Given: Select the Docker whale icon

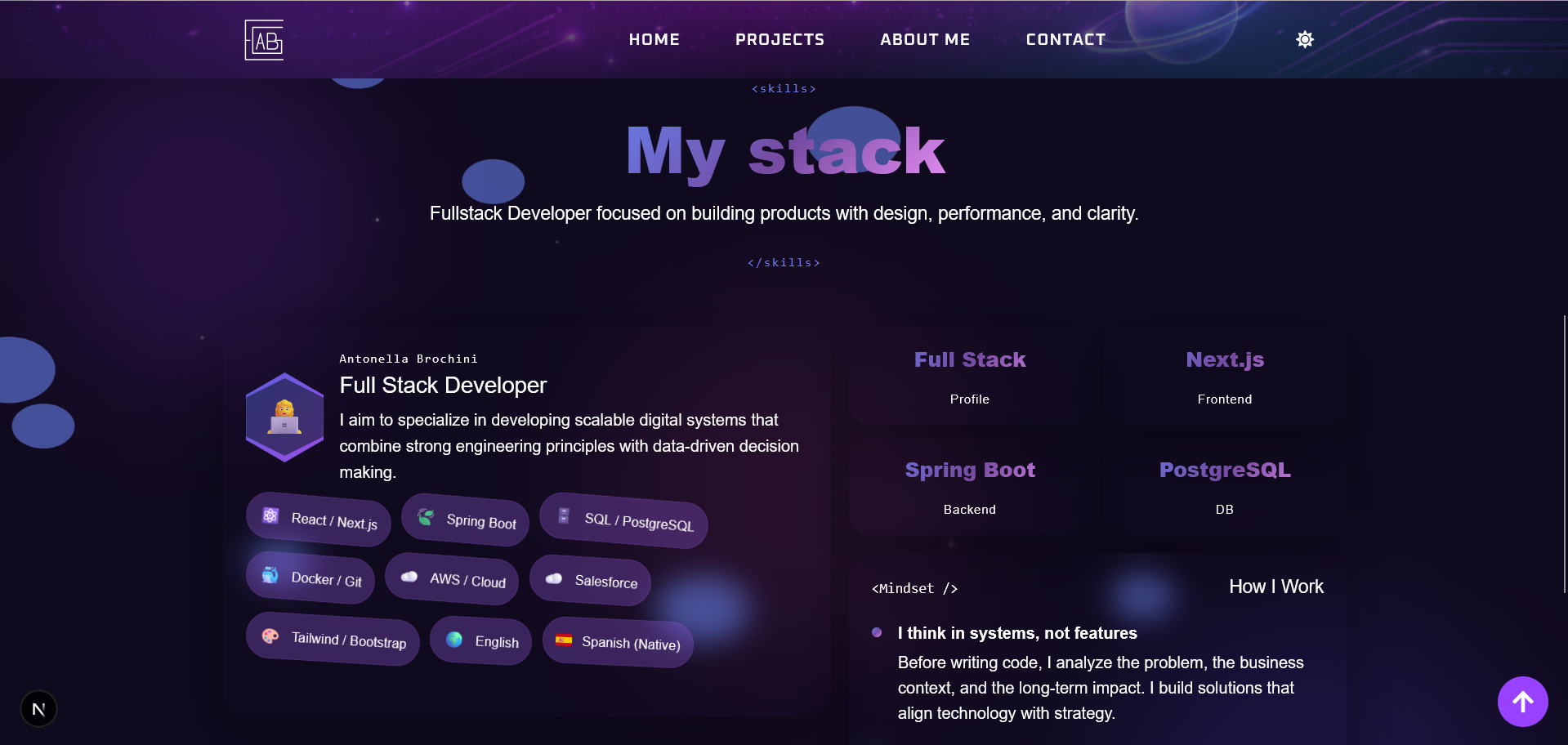Looking at the screenshot, I should coord(269,574).
